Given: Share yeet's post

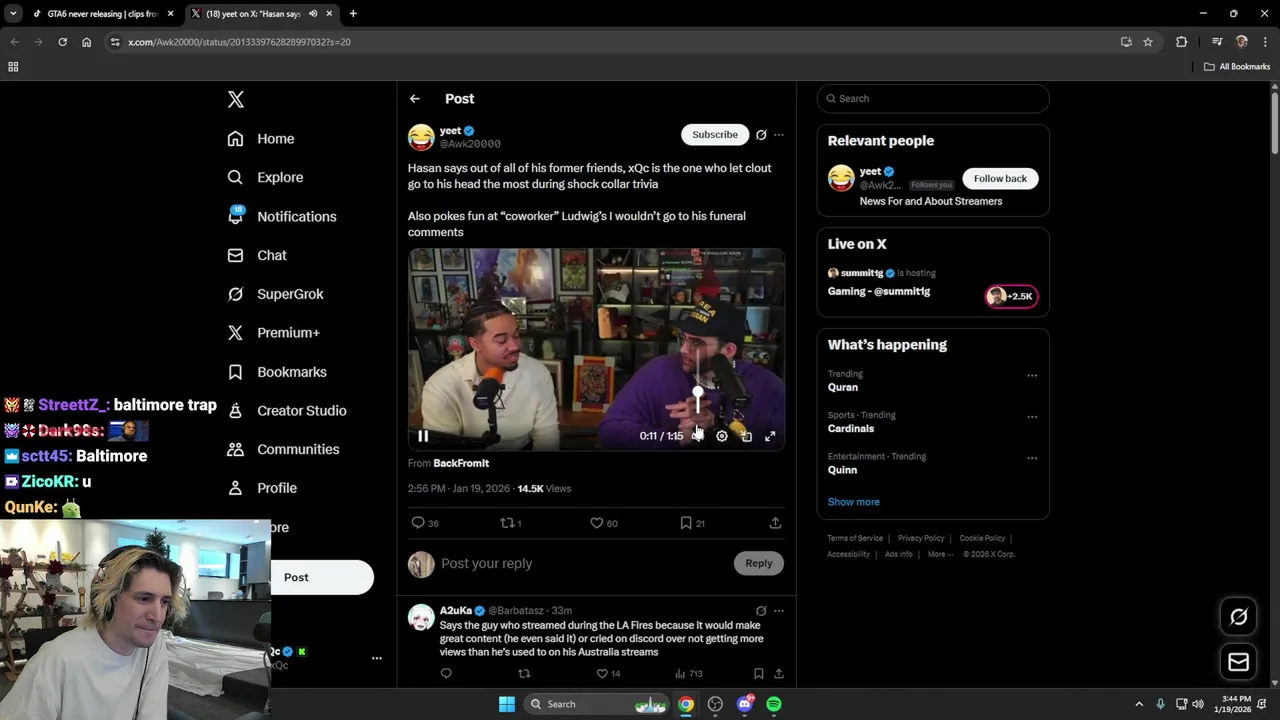Looking at the screenshot, I should tap(775, 523).
